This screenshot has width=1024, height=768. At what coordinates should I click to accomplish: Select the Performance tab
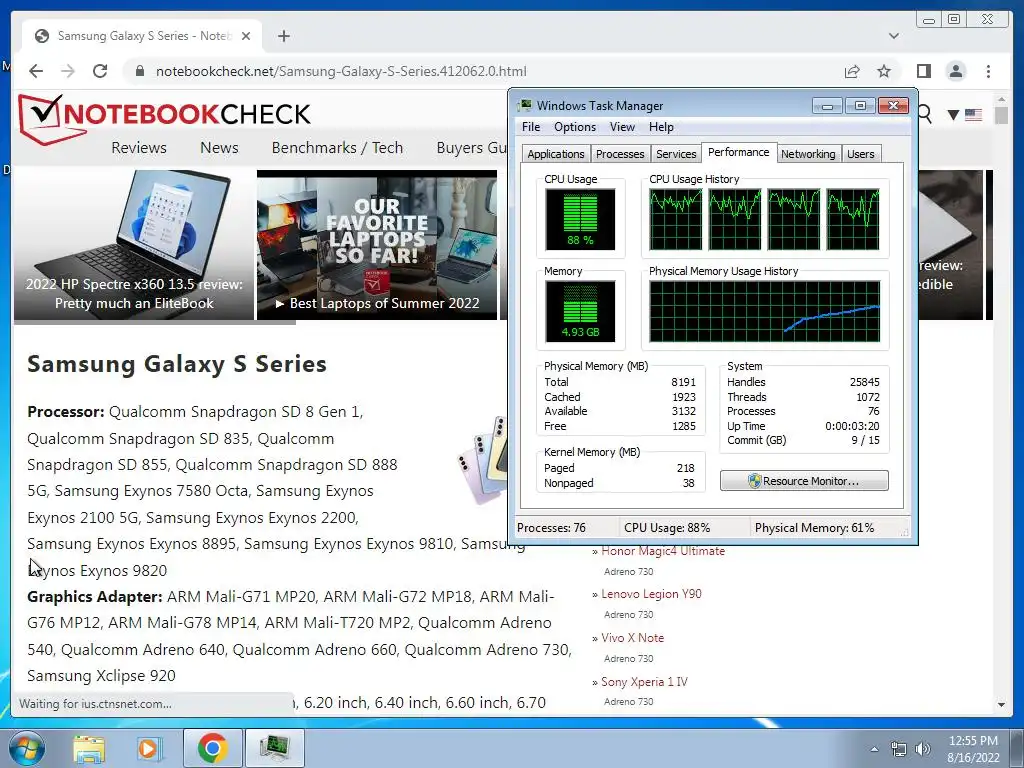[739, 152]
